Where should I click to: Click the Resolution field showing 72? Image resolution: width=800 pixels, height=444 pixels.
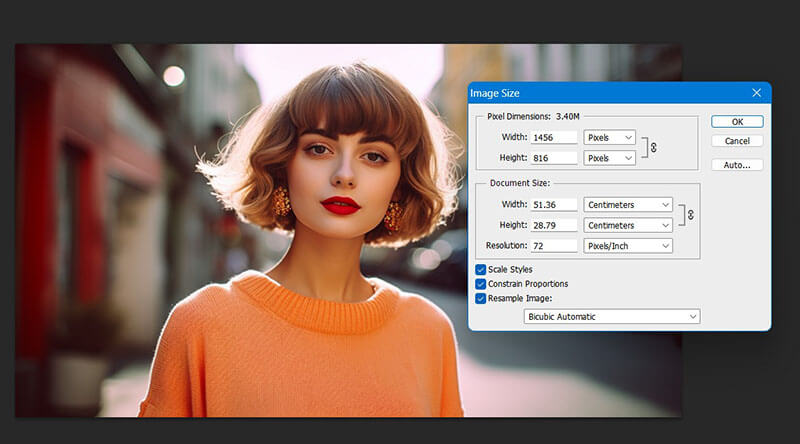tap(555, 245)
